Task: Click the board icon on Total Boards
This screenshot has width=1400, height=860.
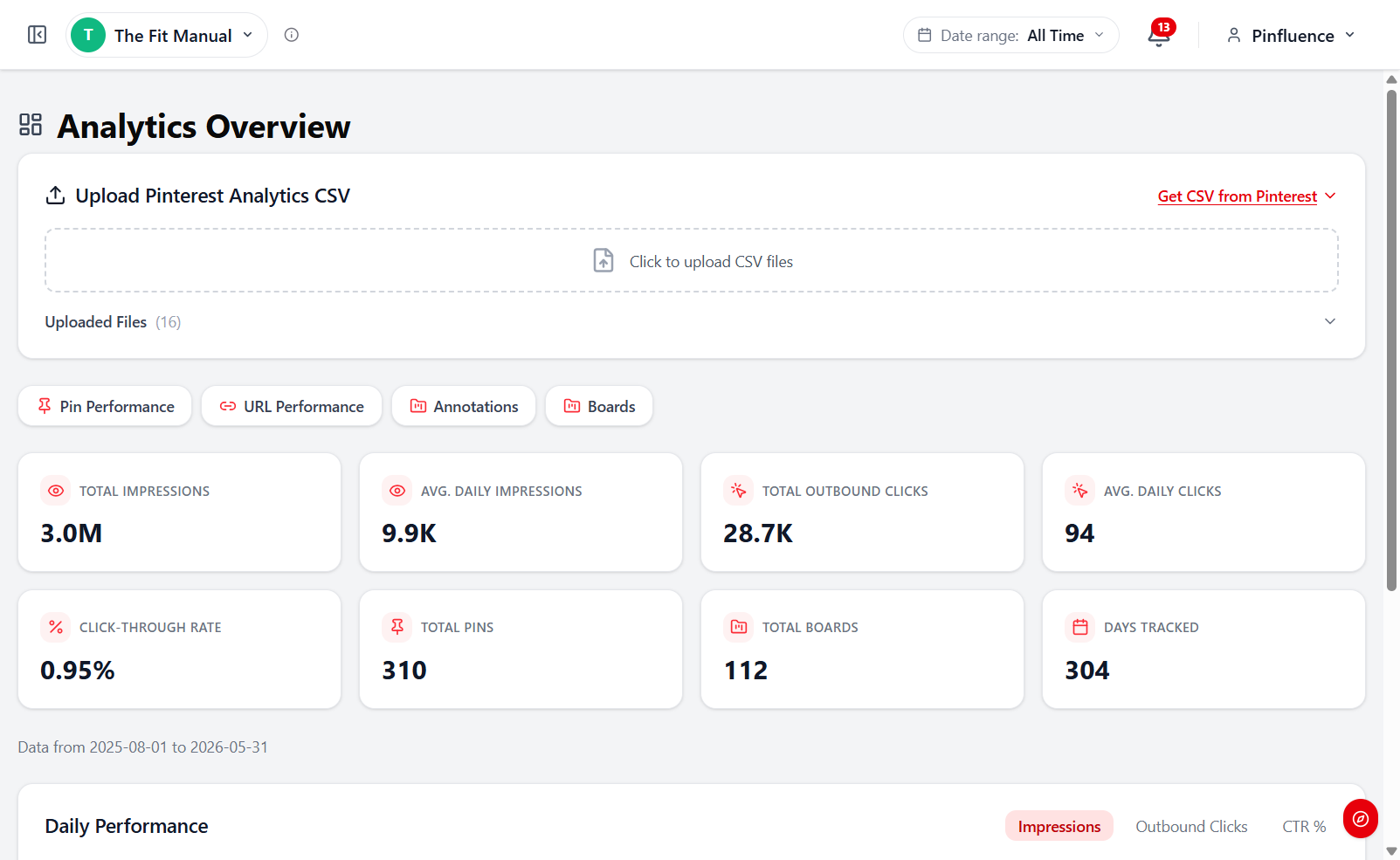Action: [739, 627]
